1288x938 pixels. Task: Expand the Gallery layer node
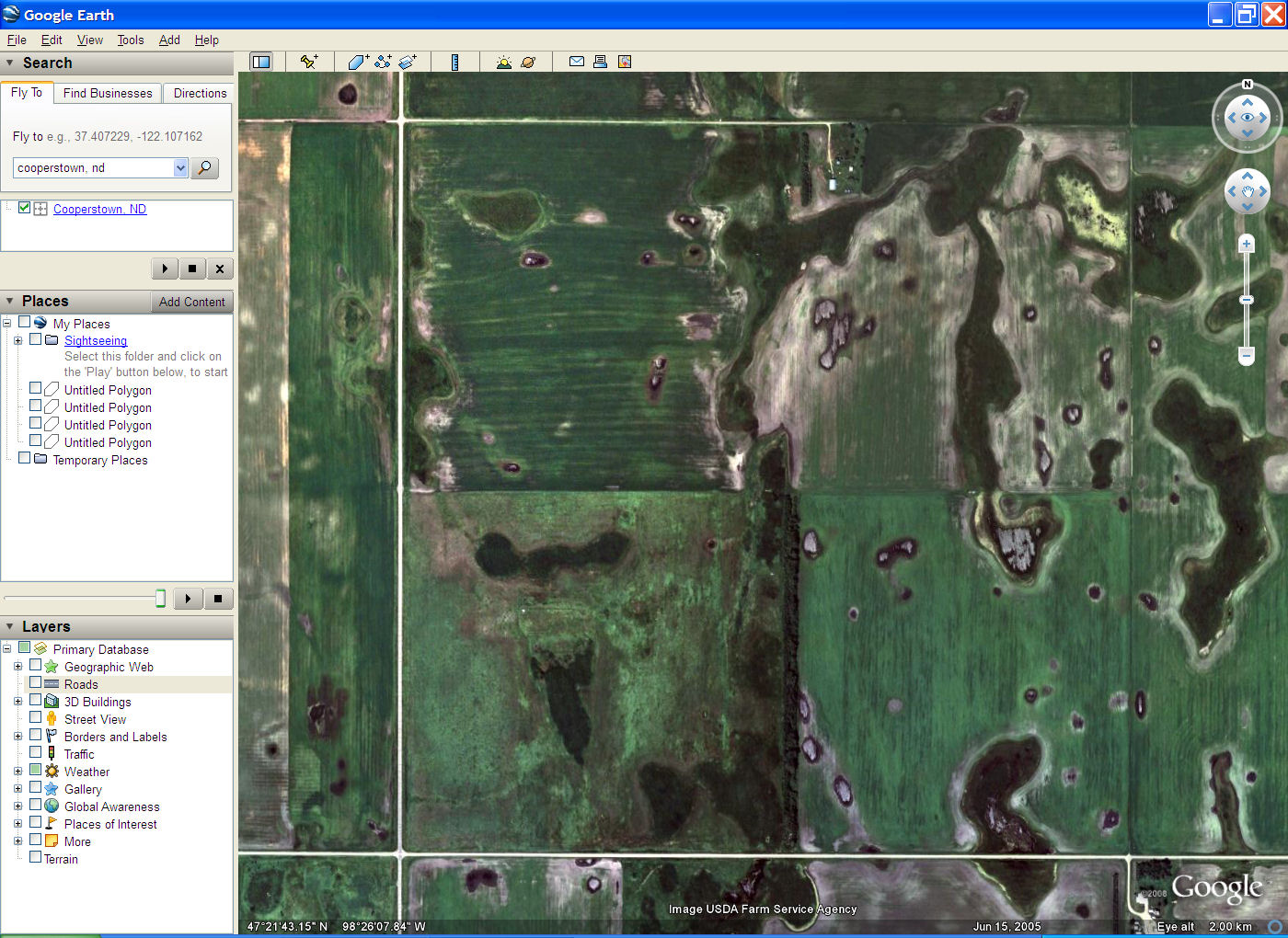click(17, 788)
